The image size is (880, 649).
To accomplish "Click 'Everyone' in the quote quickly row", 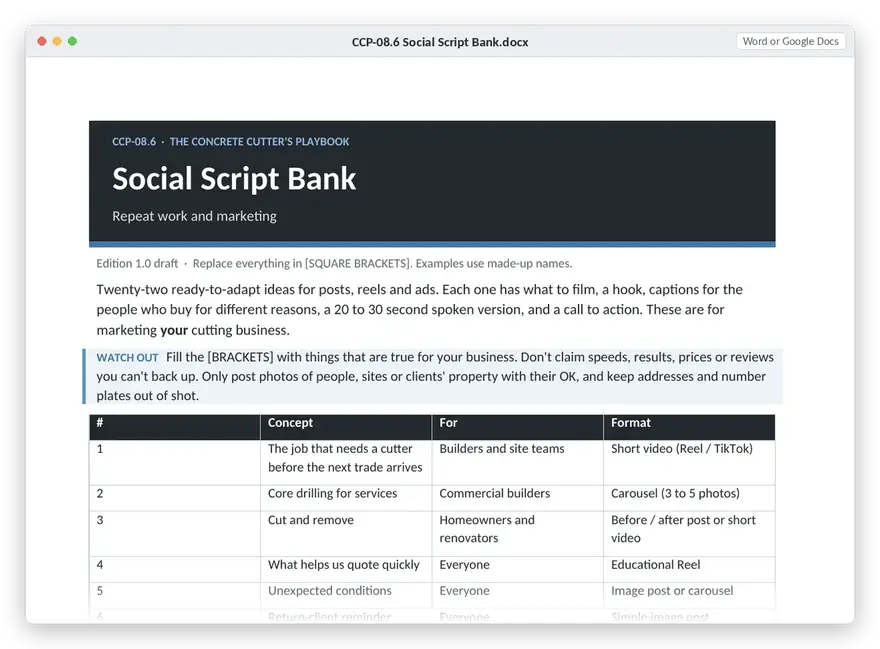I will 517,569.
